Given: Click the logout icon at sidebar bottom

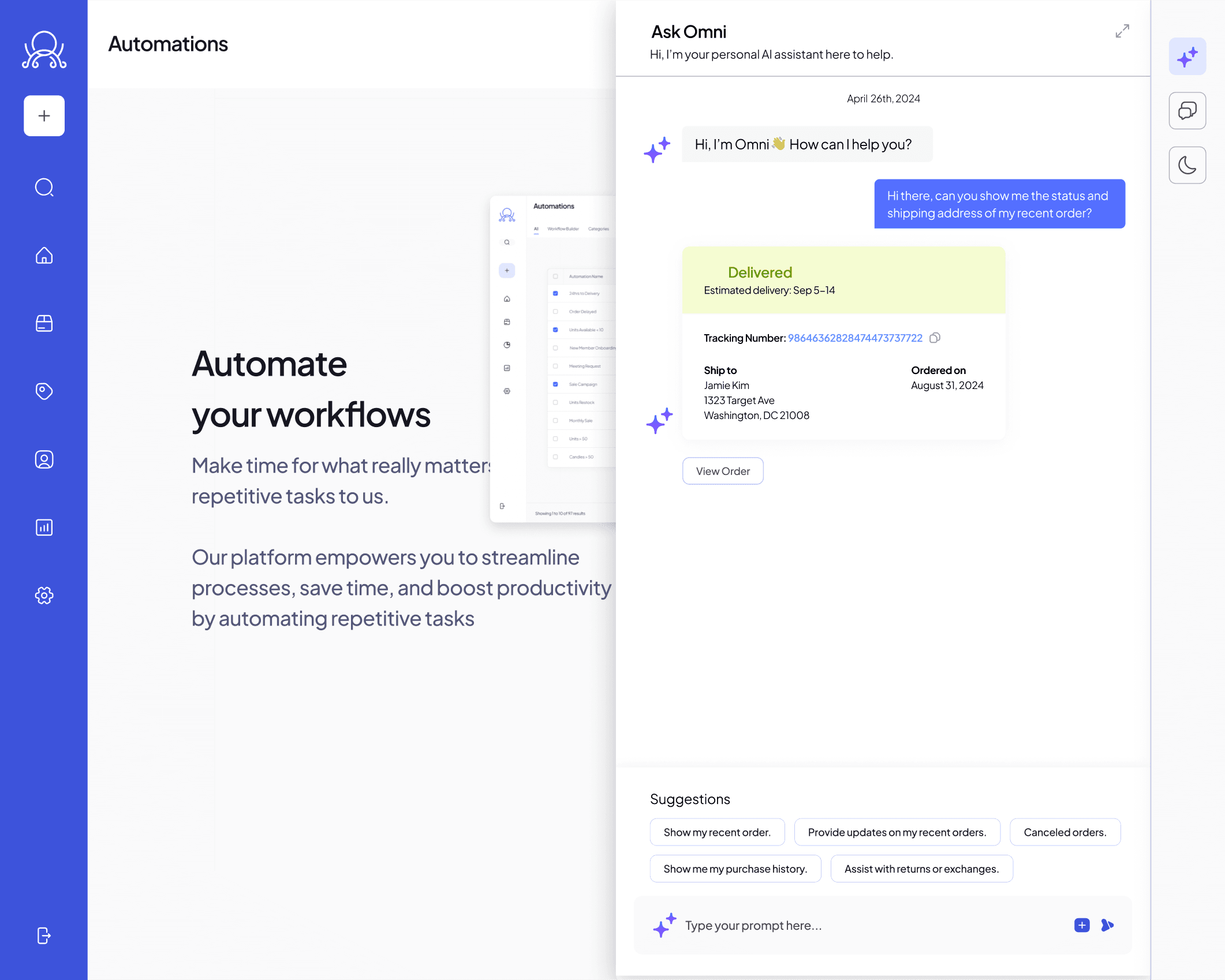Looking at the screenshot, I should [x=44, y=935].
